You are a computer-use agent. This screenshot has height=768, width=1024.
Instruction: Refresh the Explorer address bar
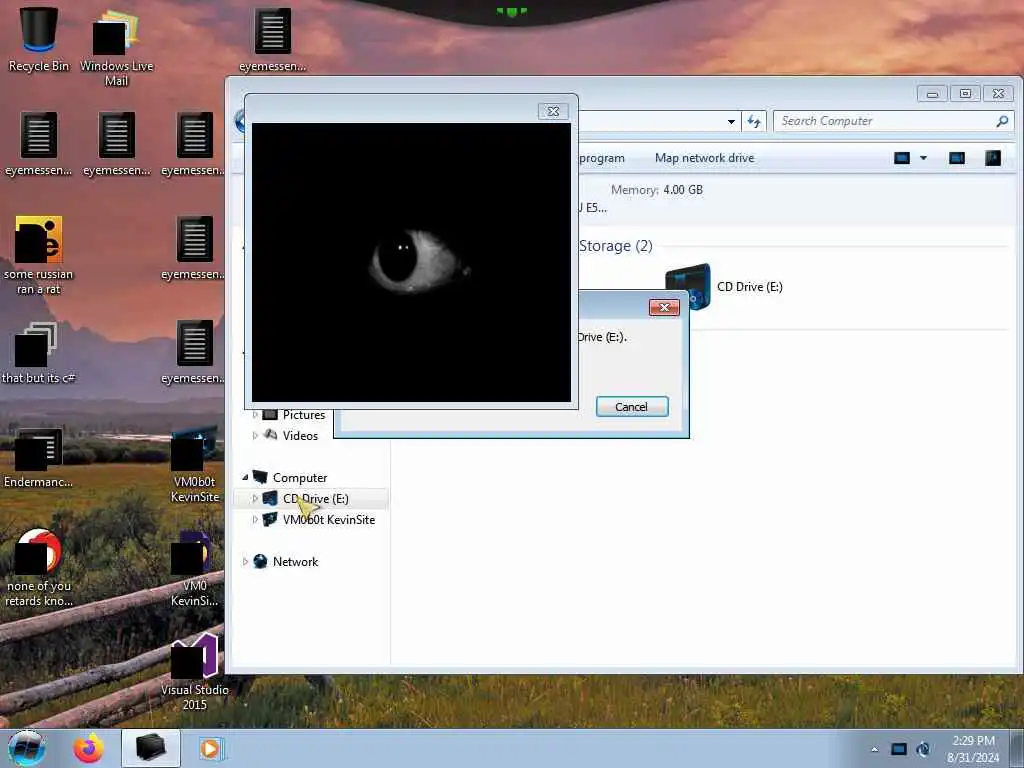tap(754, 121)
